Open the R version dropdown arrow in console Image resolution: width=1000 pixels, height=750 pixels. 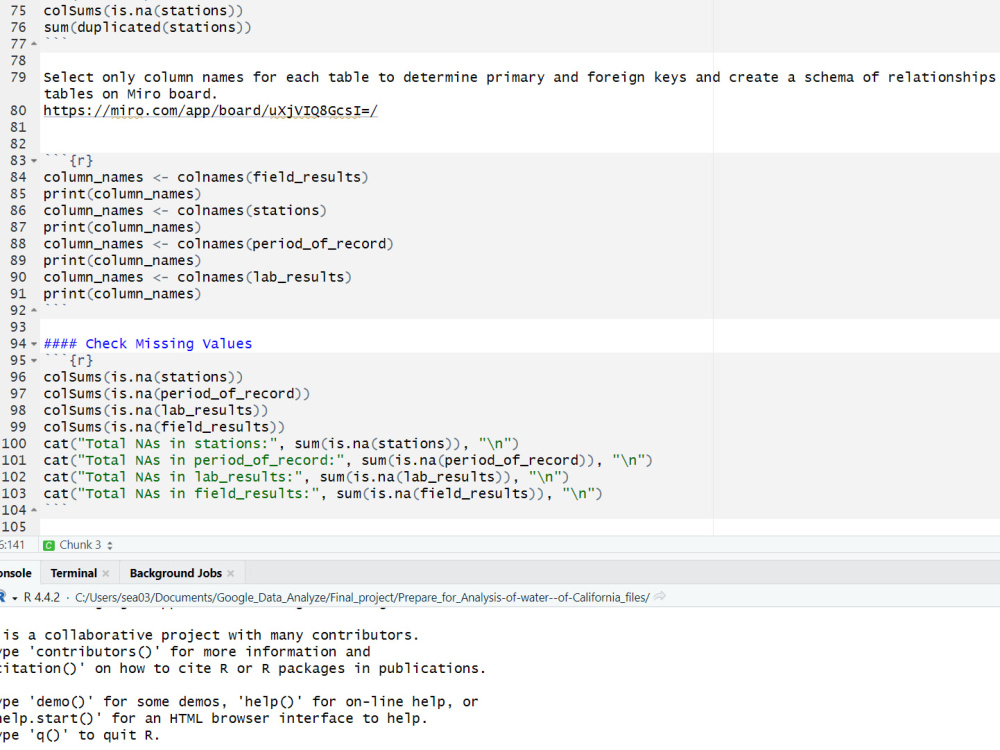tap(14, 598)
